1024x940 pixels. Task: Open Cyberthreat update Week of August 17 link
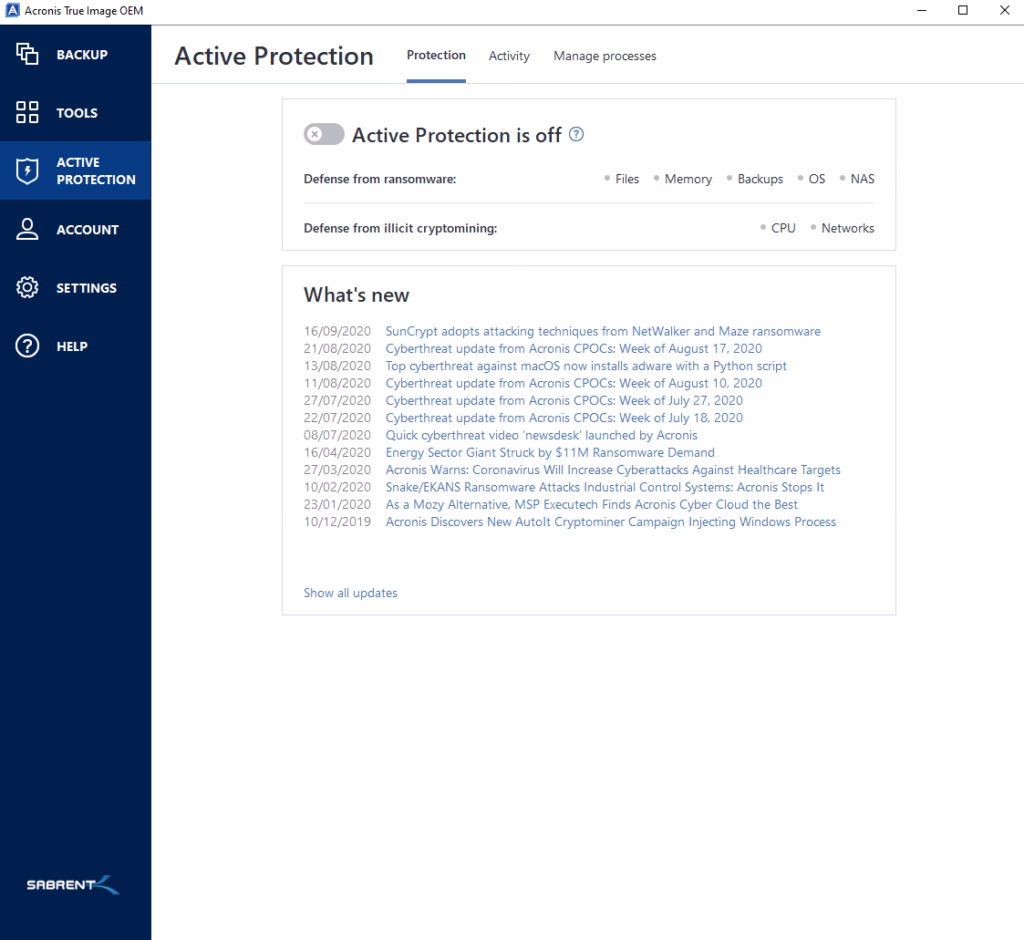573,348
